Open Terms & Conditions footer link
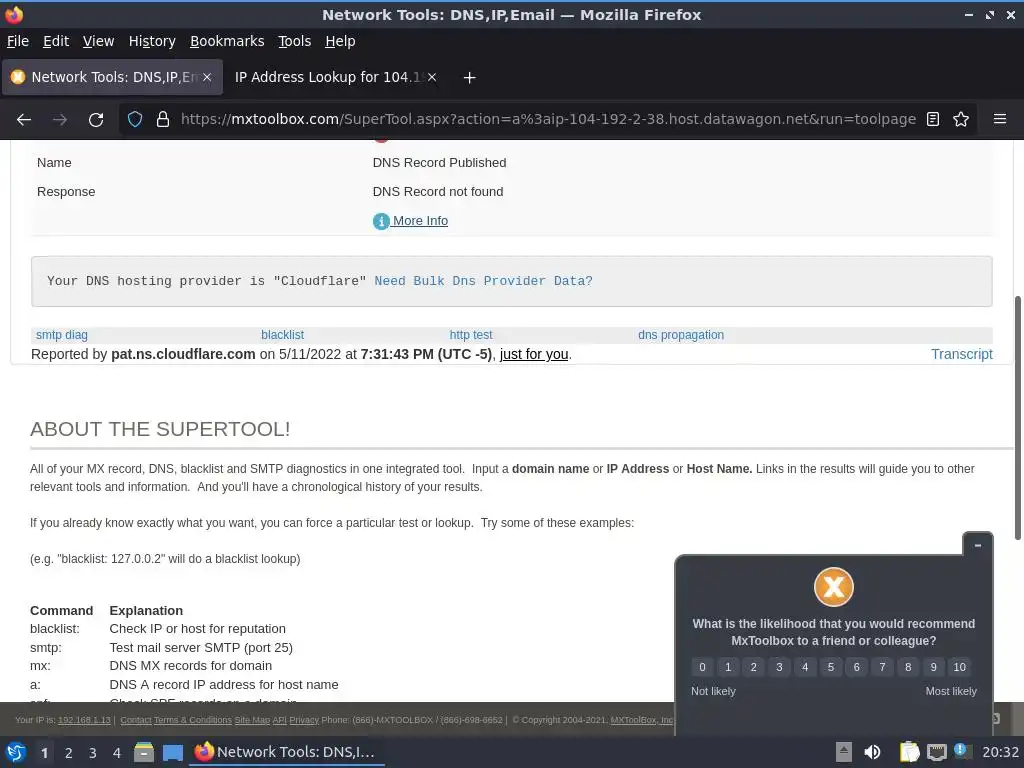1024x768 pixels. click(193, 720)
